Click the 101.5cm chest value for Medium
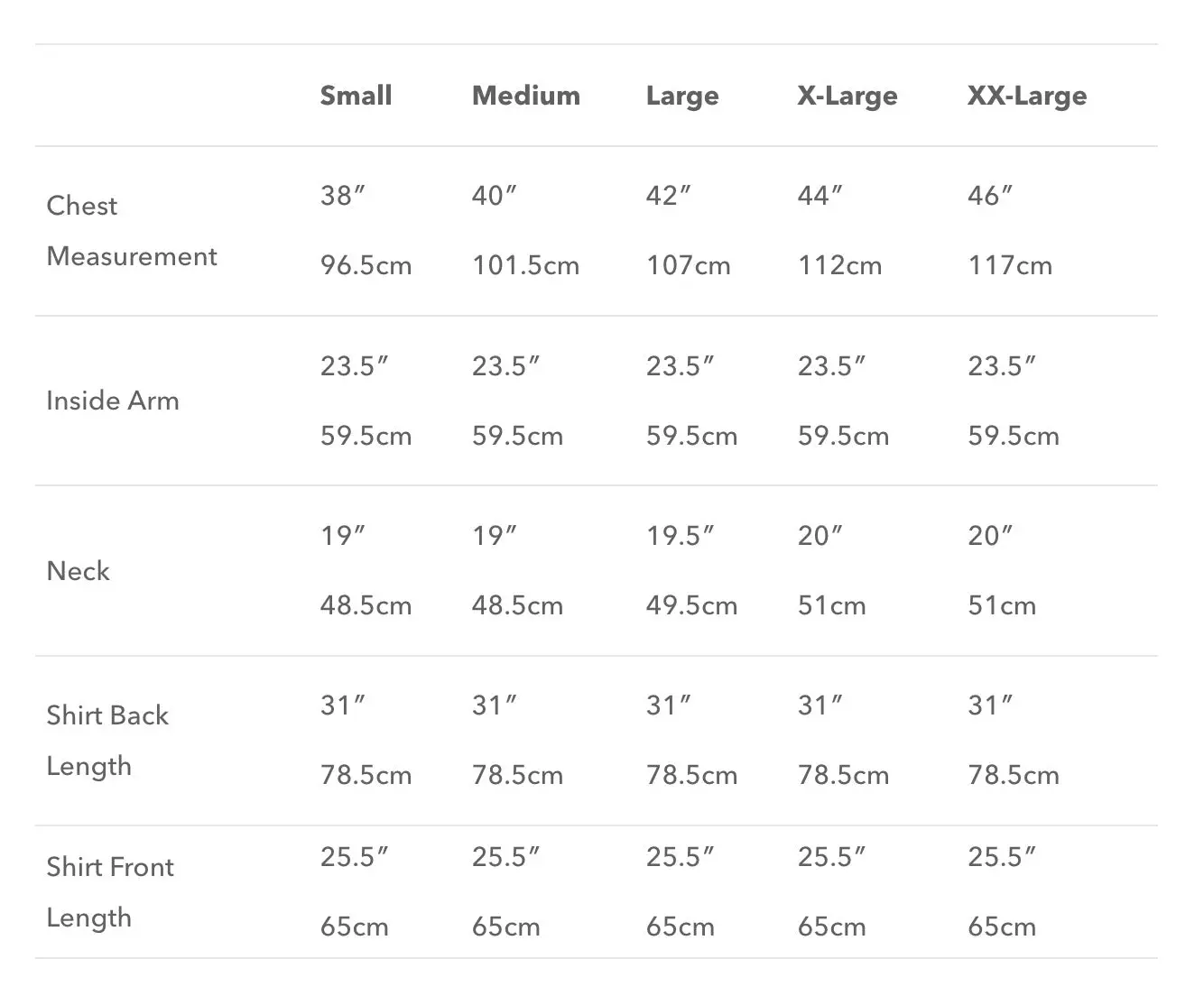The width and height of the screenshot is (1204, 1005). point(525,266)
